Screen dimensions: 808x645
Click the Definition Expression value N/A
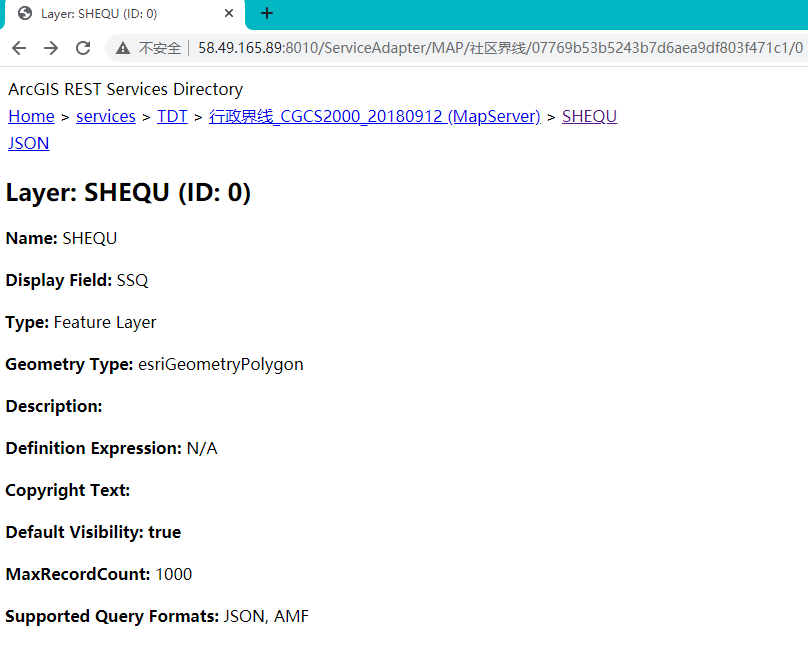(x=202, y=449)
